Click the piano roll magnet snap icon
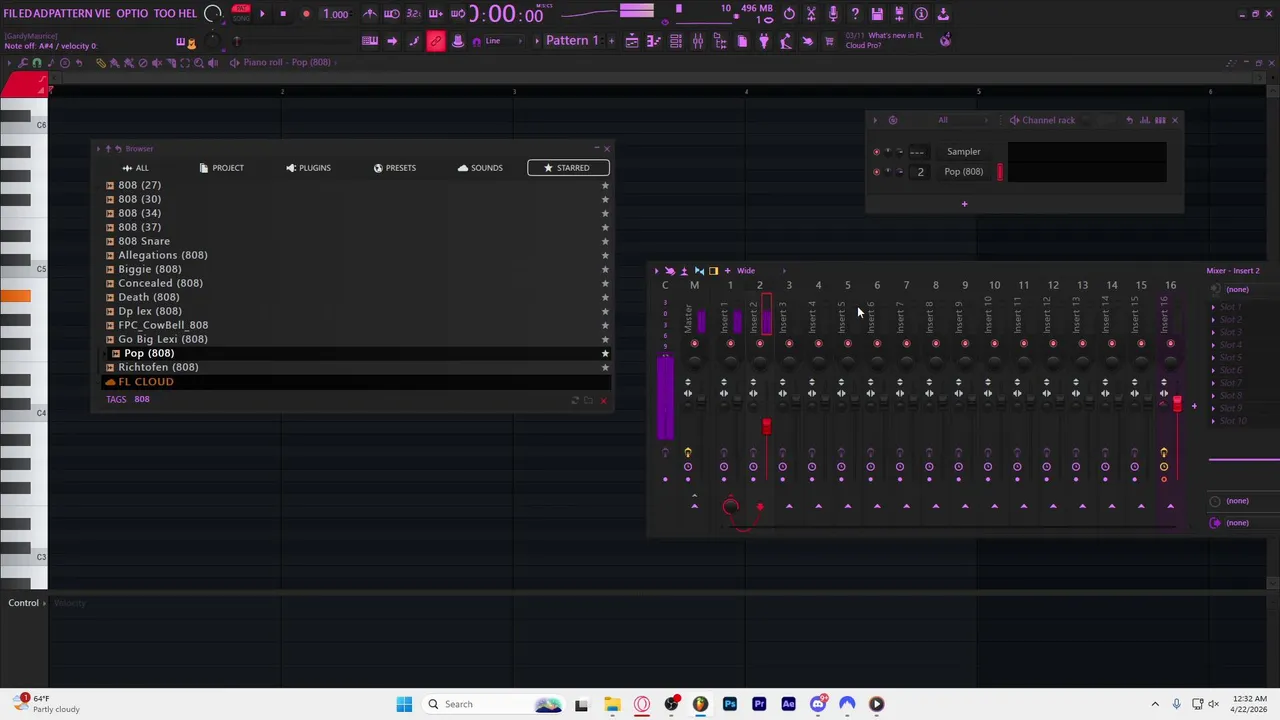 click(x=37, y=62)
